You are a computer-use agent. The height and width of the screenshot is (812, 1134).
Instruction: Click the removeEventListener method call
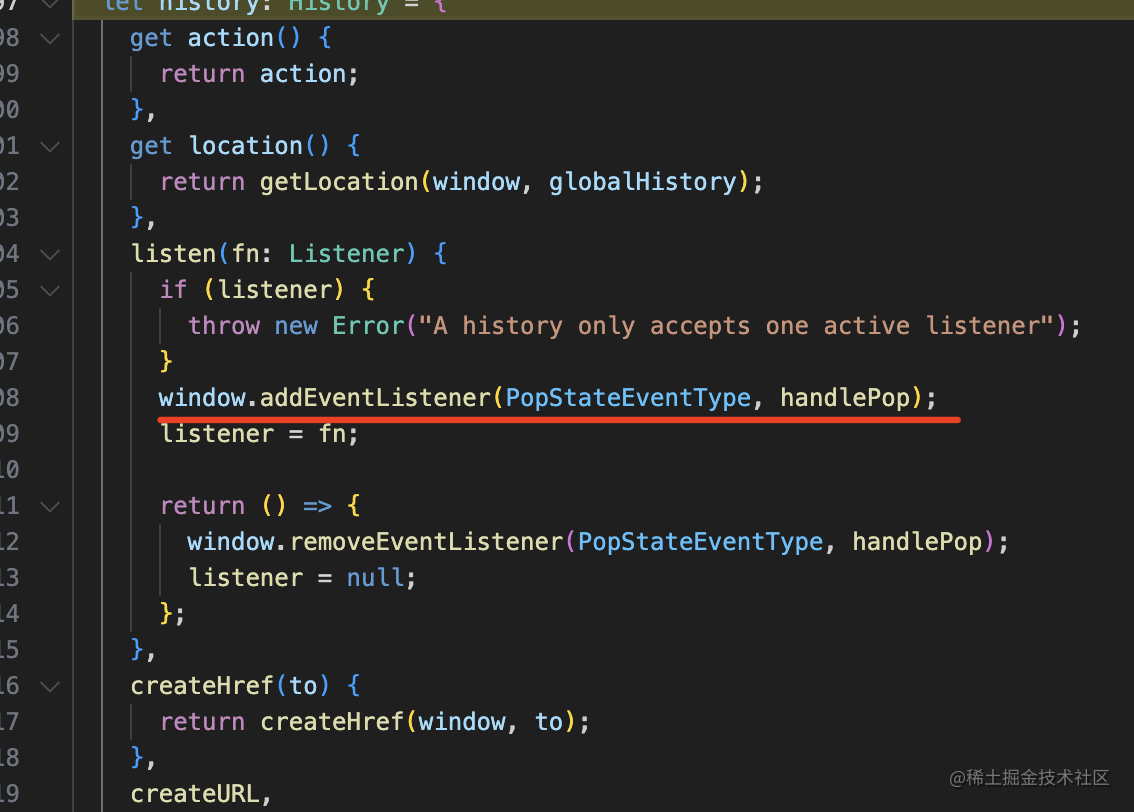point(427,541)
